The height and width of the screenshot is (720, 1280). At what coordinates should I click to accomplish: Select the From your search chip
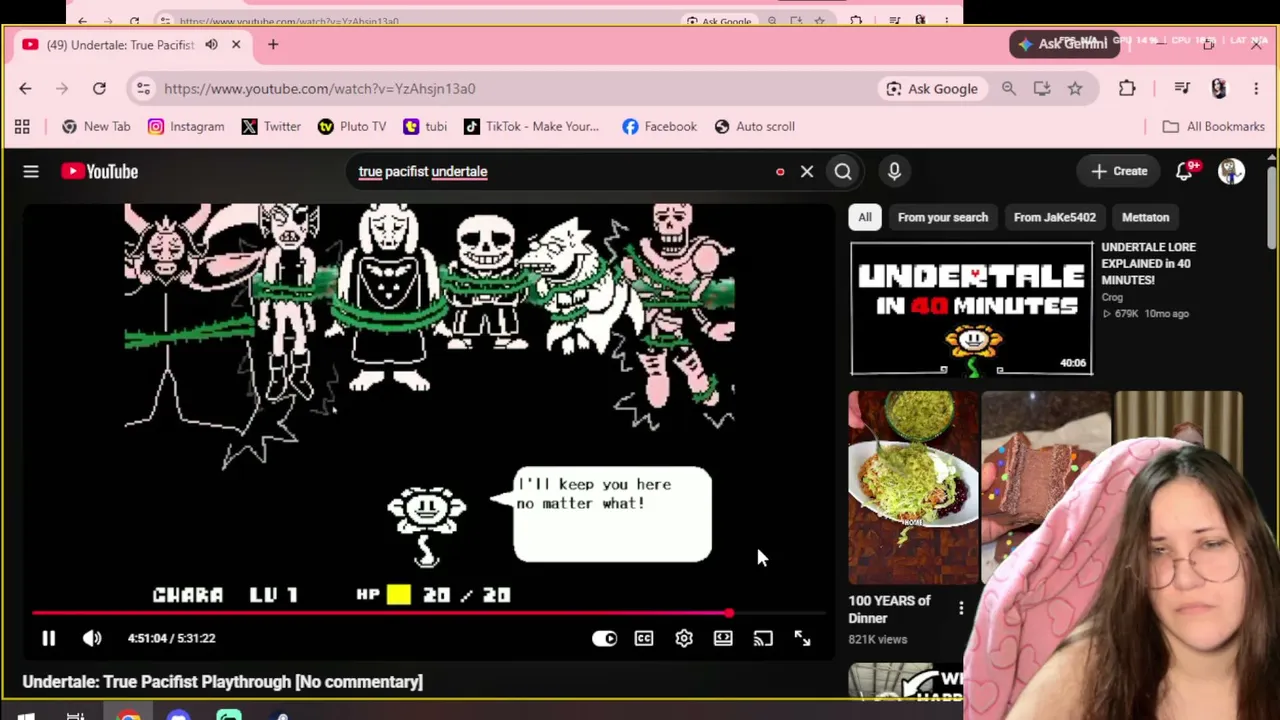[943, 217]
